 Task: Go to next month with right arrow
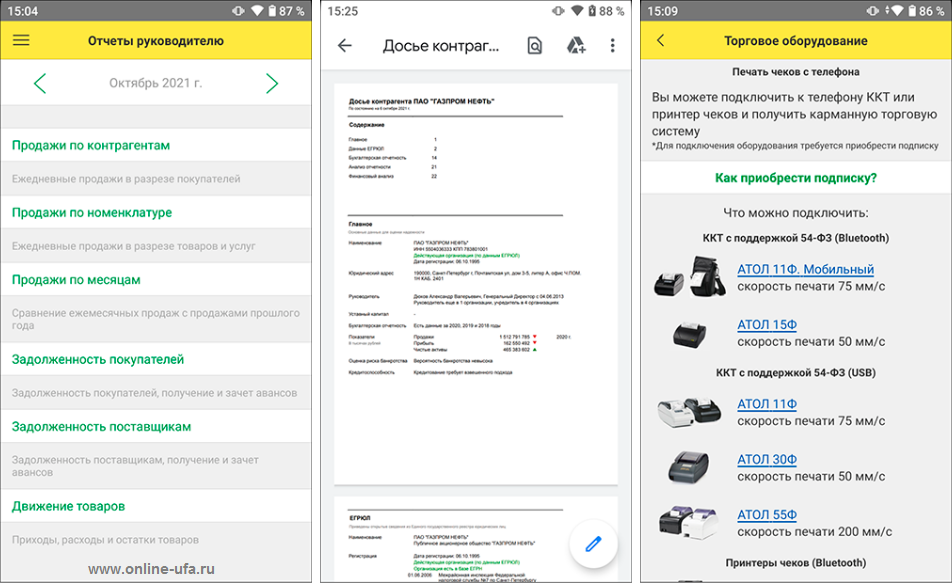[272, 83]
